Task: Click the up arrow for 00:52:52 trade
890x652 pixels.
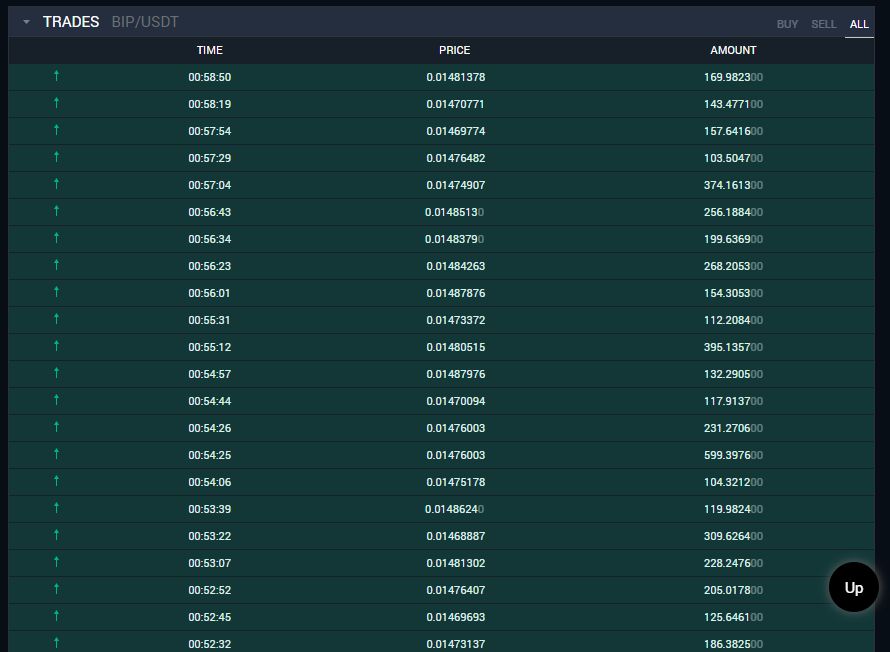Action: (x=56, y=589)
